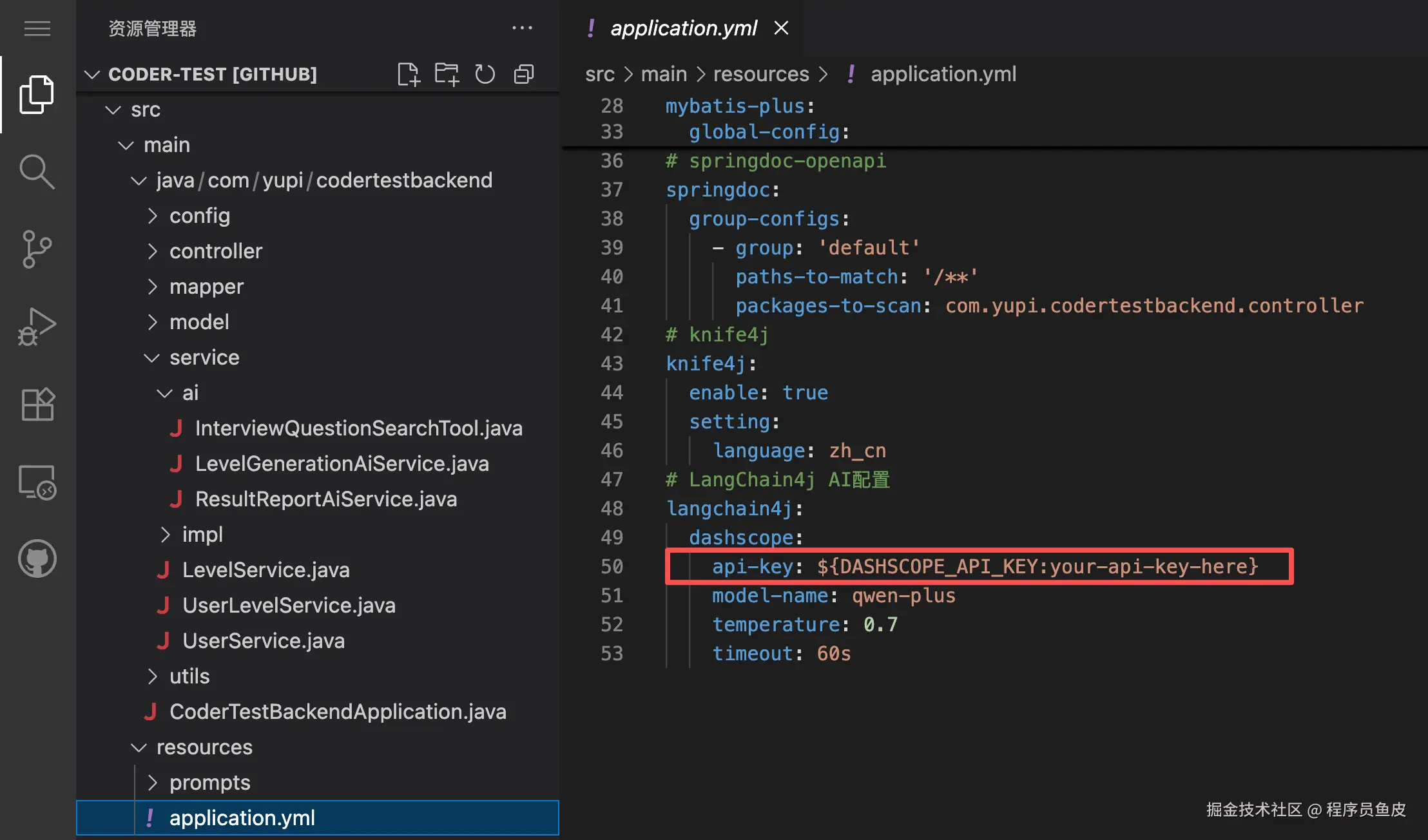Image resolution: width=1428 pixels, height=840 pixels.
Task: Expand the prompts folder
Action: 209,783
